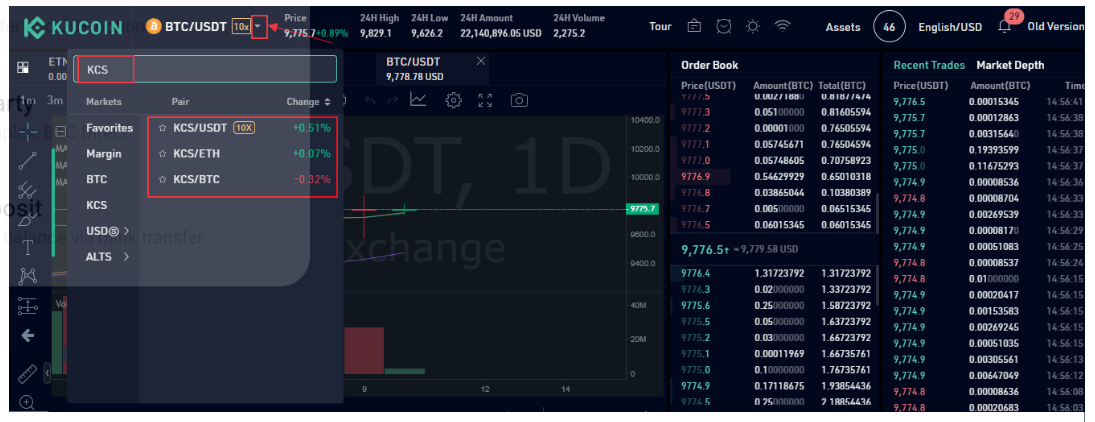Image resolution: width=1095 pixels, height=422 pixels.
Task: Switch to Old Version
Action: (1055, 27)
